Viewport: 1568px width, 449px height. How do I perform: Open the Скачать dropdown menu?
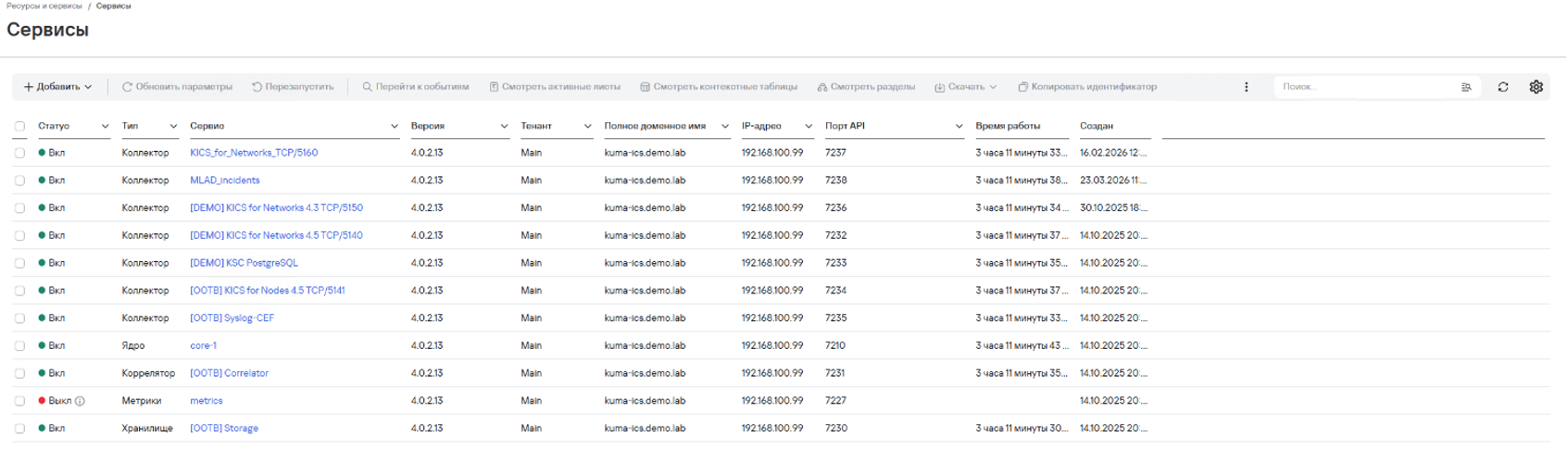tap(966, 87)
